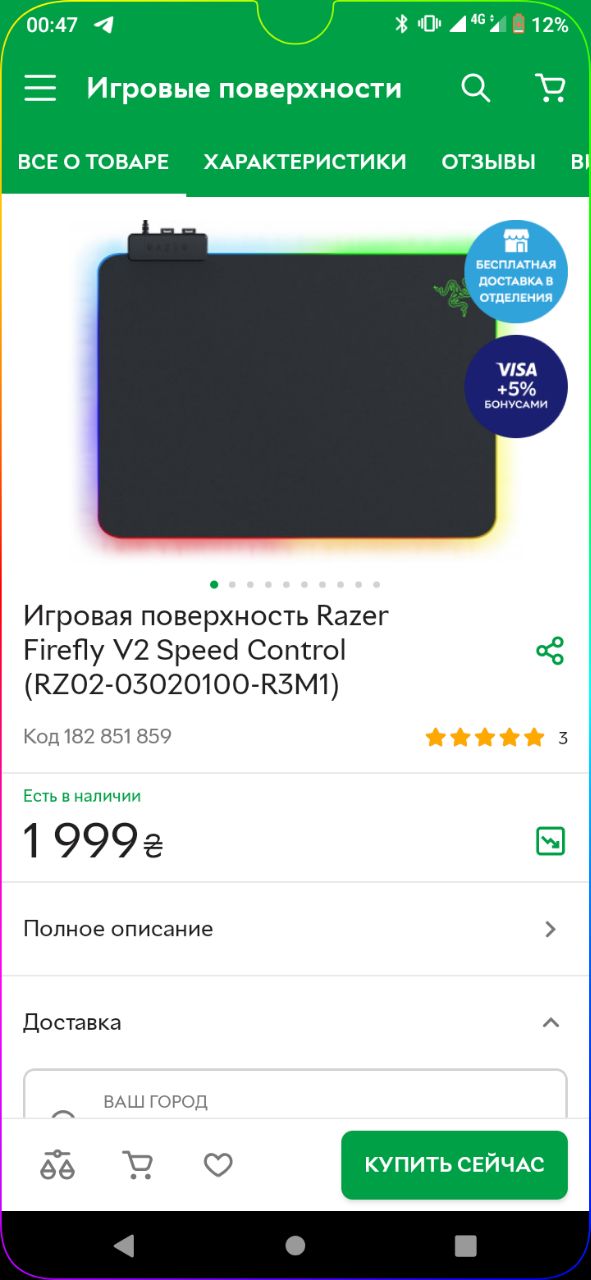Screen dimensions: 591x1280
Task: Open the hamburger navigation menu
Action: pos(40,88)
